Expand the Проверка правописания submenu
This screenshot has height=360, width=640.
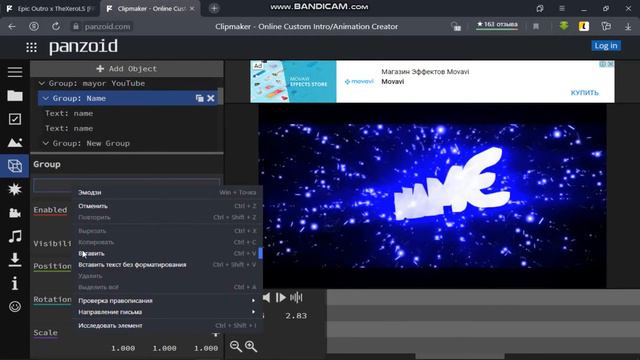pyautogui.click(x=167, y=300)
